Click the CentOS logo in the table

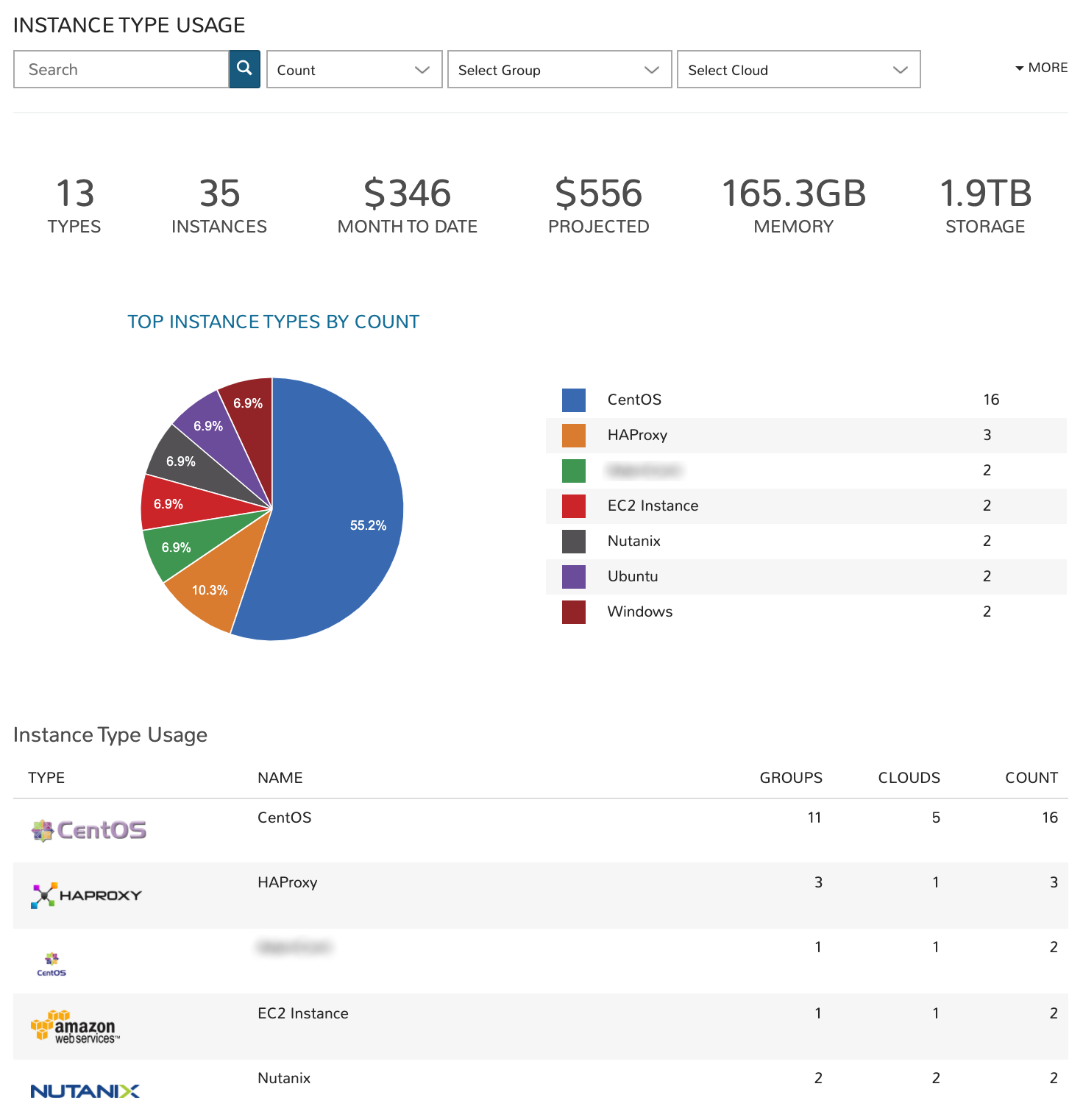coord(89,830)
